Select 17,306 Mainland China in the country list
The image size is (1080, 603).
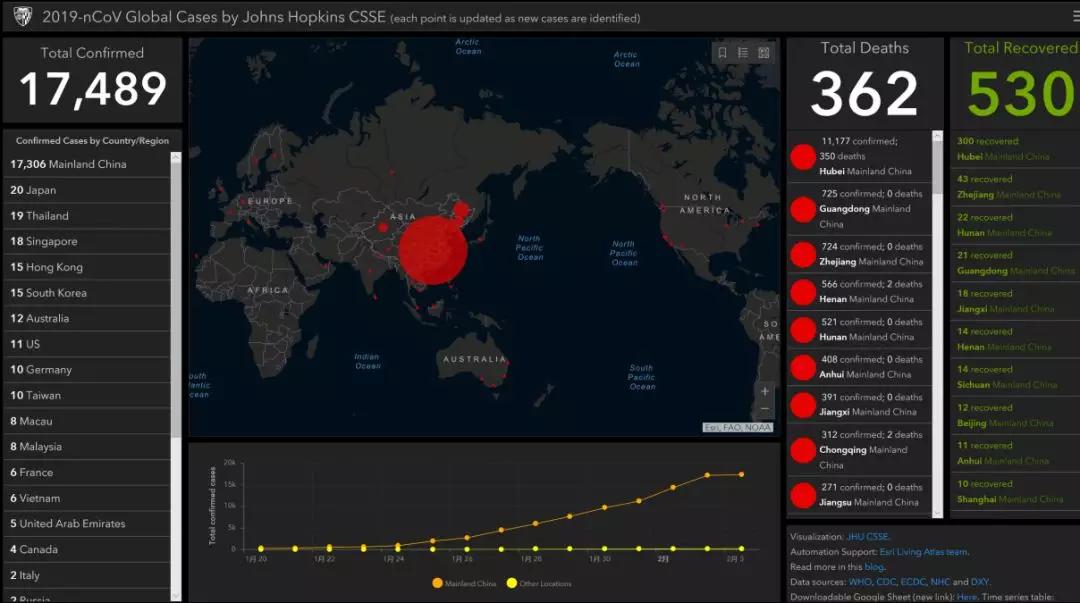[x=69, y=164]
